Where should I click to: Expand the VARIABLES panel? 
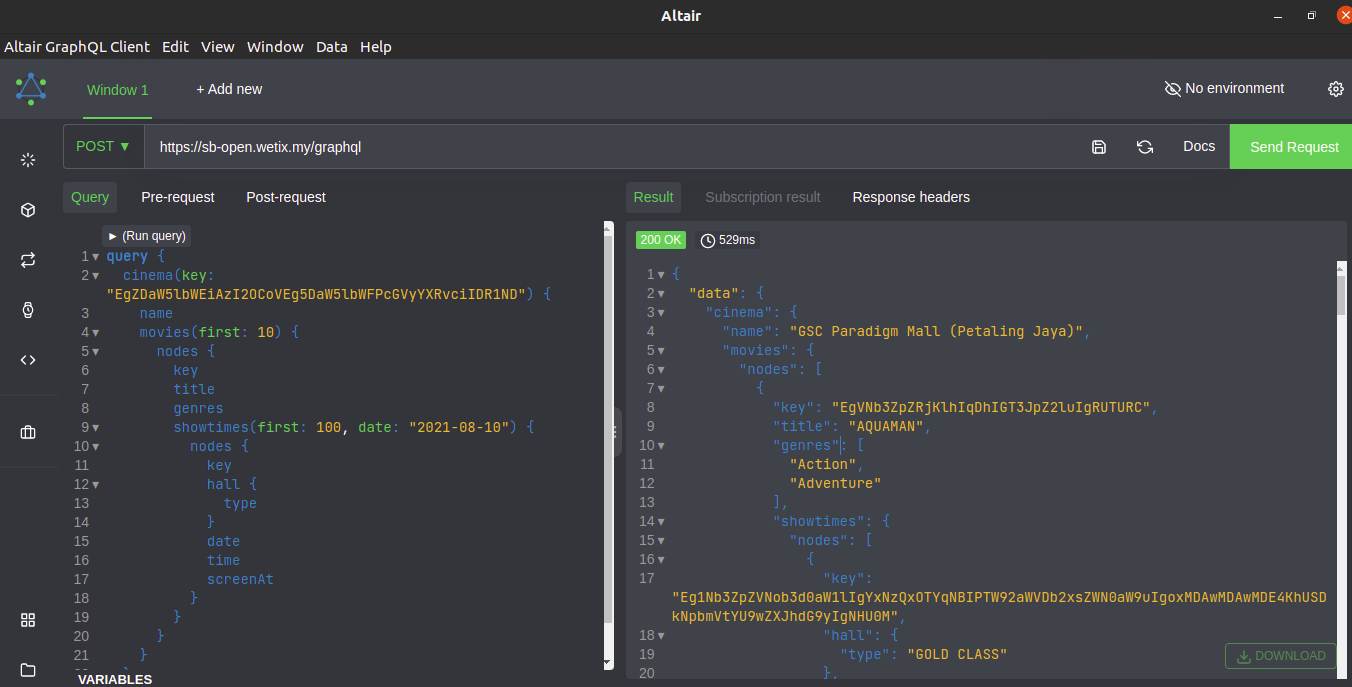click(x=115, y=679)
